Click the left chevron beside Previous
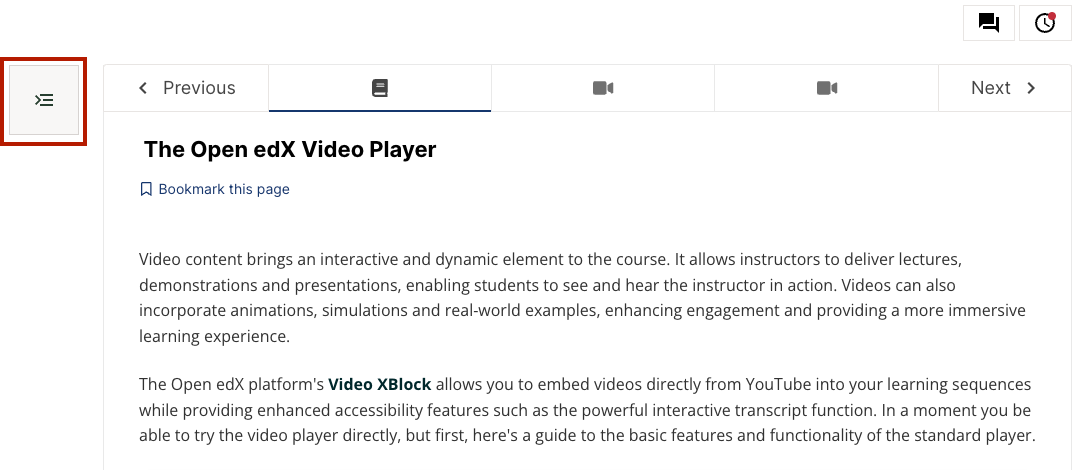This screenshot has width=1080, height=470. pyautogui.click(x=143, y=88)
